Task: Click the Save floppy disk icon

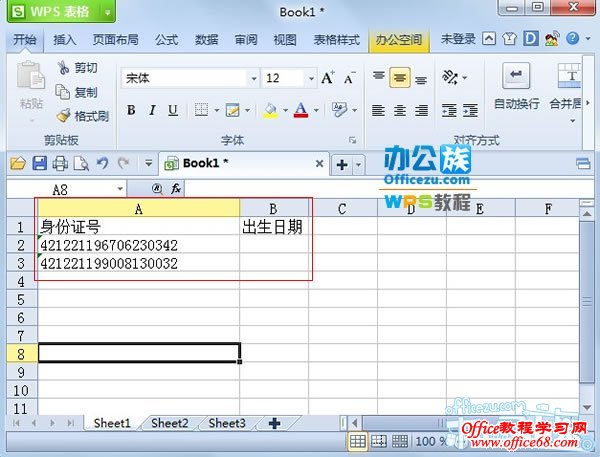Action: (x=39, y=163)
